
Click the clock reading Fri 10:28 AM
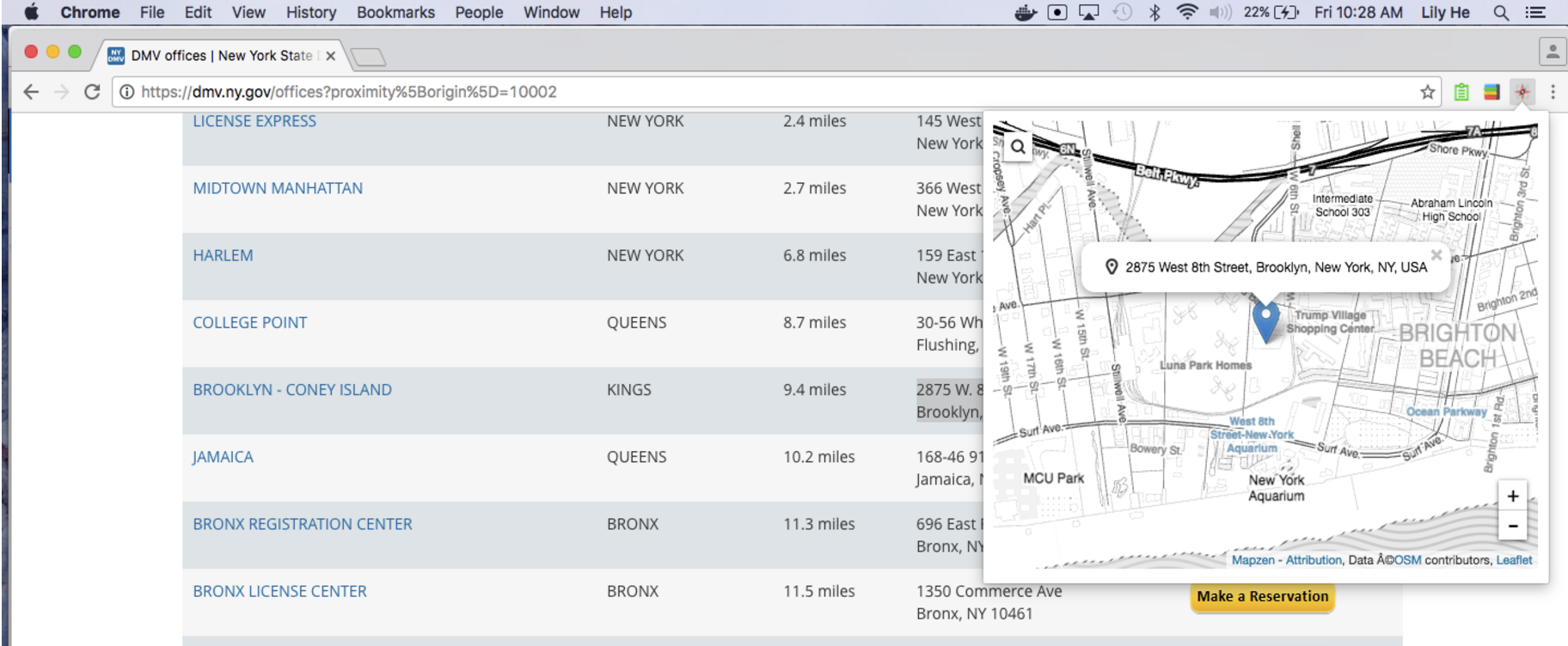pyautogui.click(x=1358, y=12)
